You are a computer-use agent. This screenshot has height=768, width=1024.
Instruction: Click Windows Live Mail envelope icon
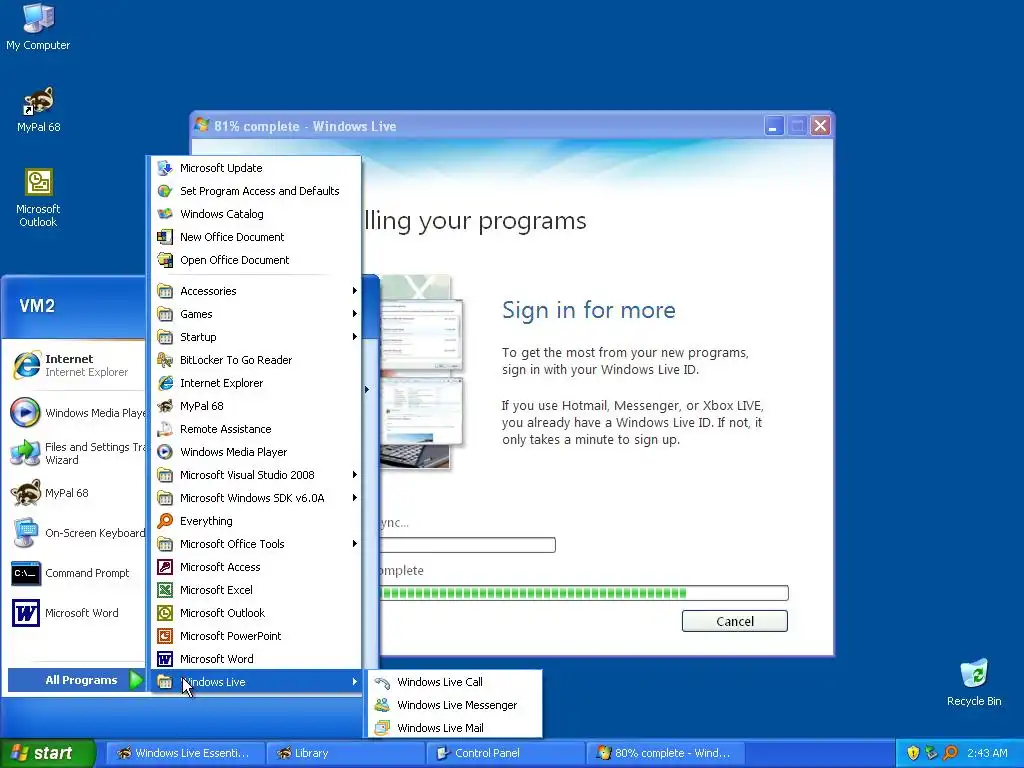(382, 728)
